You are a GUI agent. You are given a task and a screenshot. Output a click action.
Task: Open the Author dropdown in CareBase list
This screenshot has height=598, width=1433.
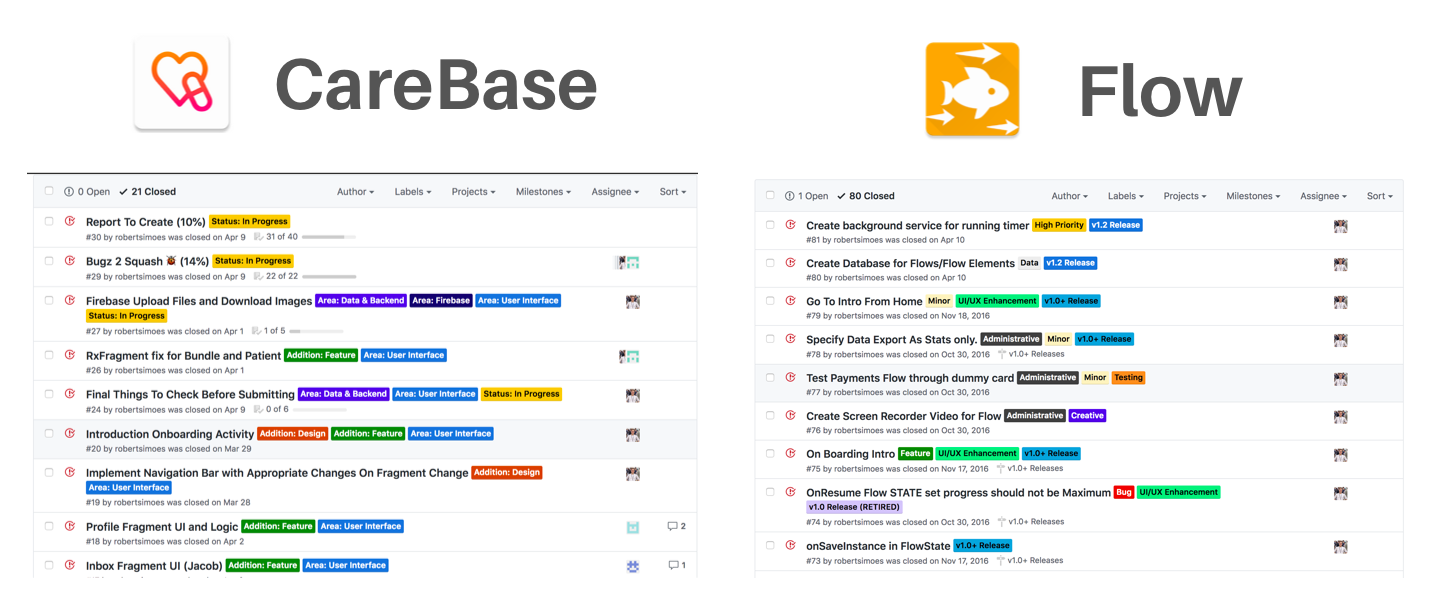pos(355,192)
